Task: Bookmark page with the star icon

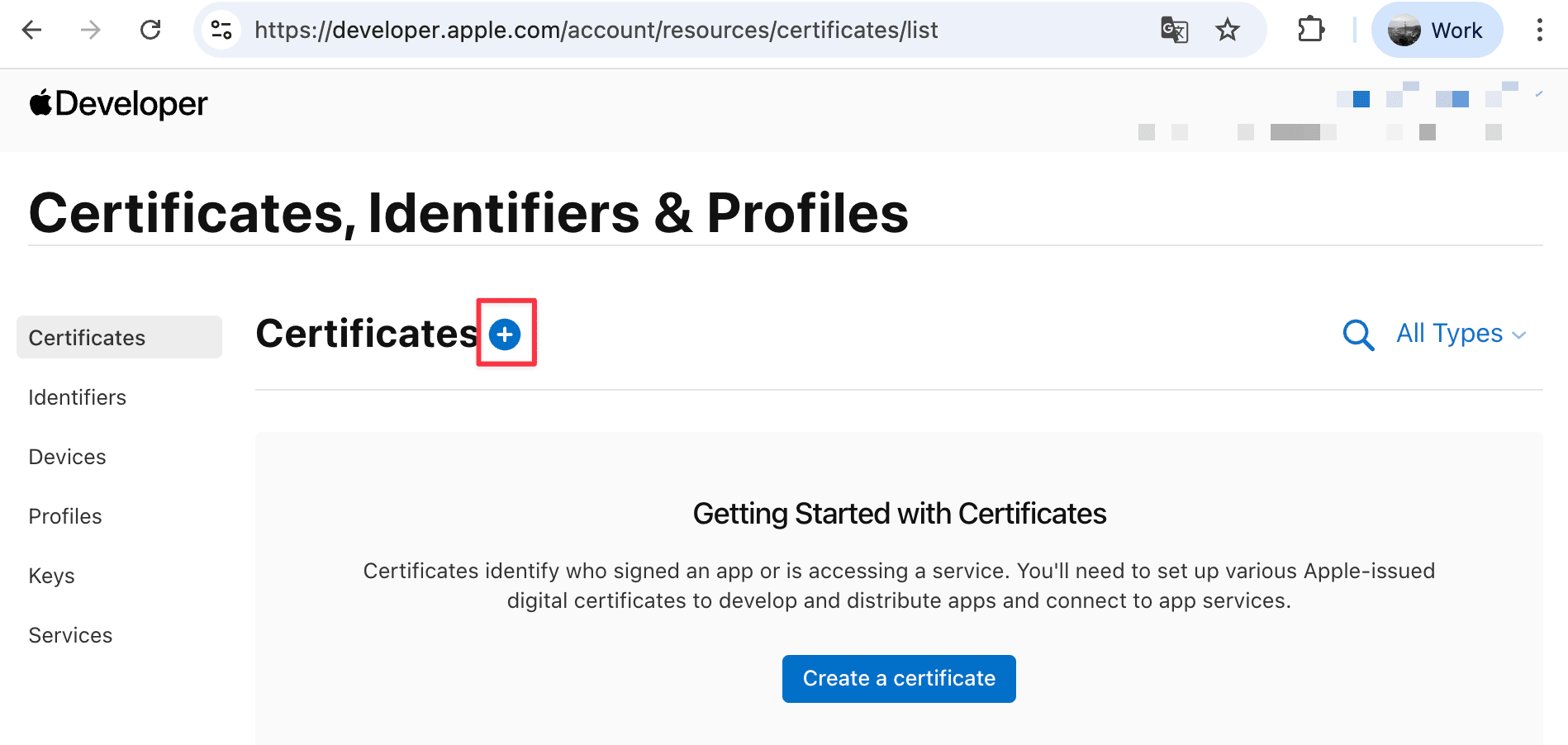Action: coord(1228,31)
